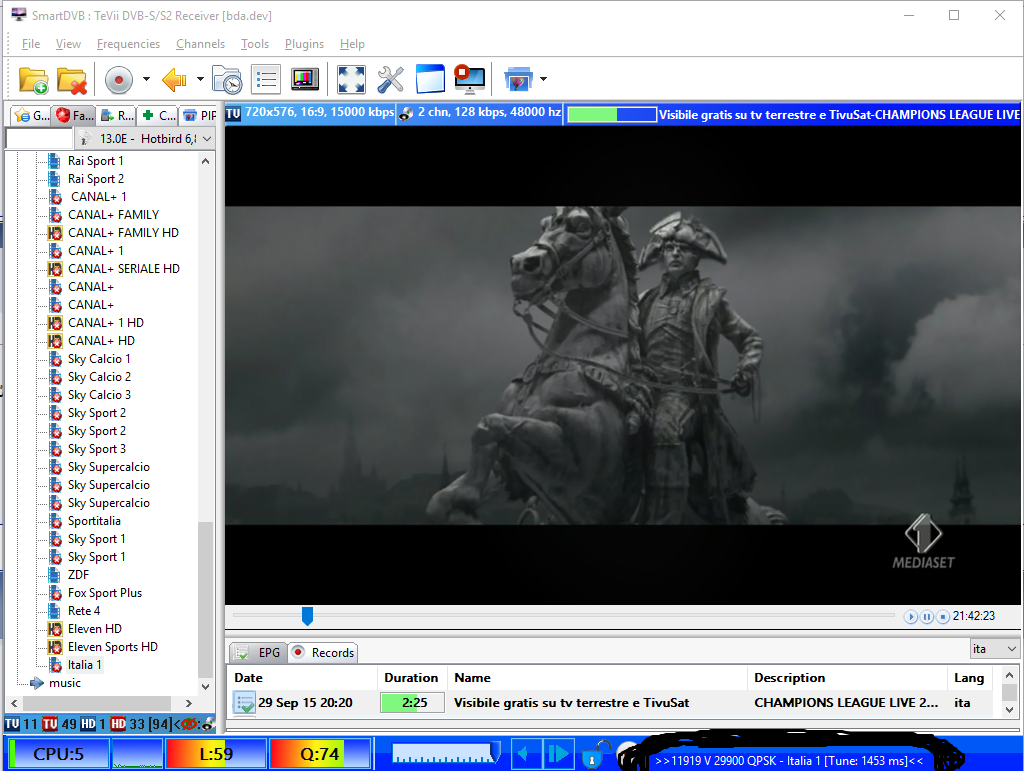The width and height of the screenshot is (1024, 771).
Task: Switch to the PIP tab
Action: (x=199, y=116)
